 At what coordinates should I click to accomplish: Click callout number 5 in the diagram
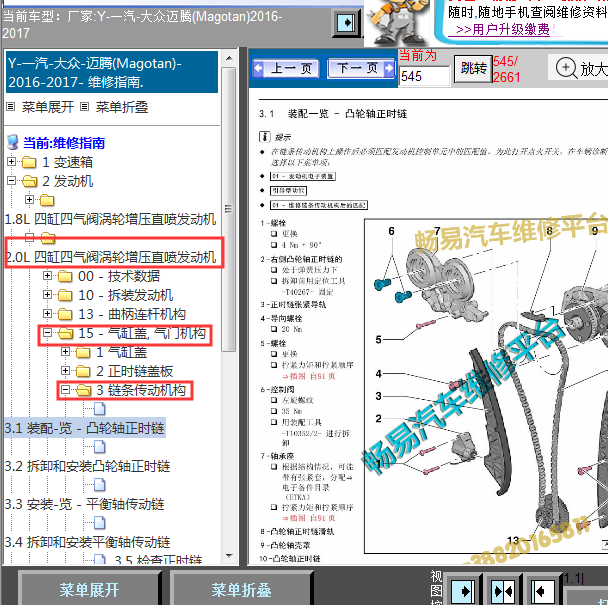378,339
